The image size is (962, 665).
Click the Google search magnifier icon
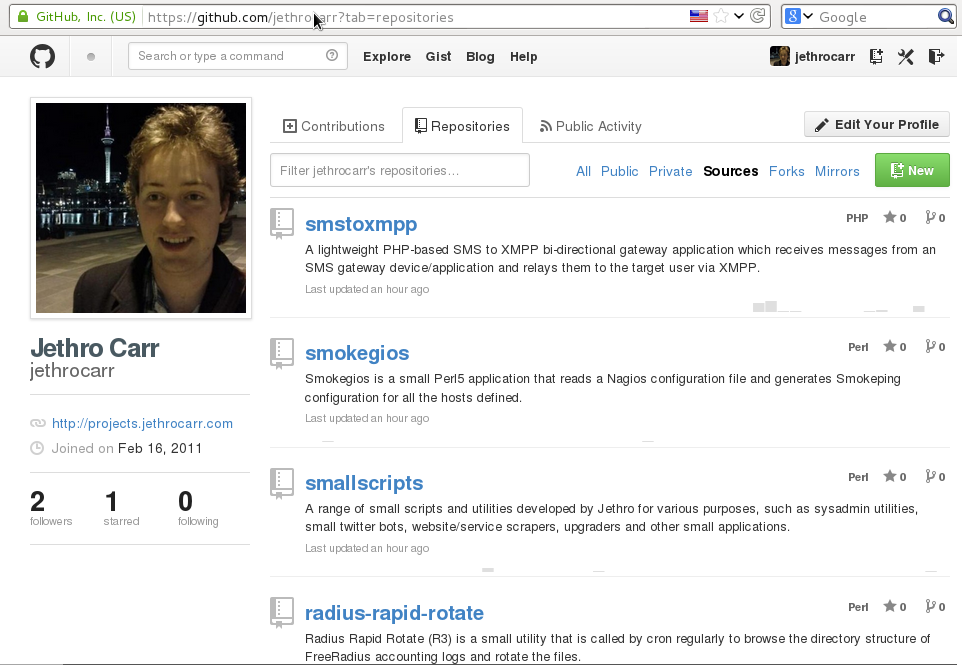point(945,17)
